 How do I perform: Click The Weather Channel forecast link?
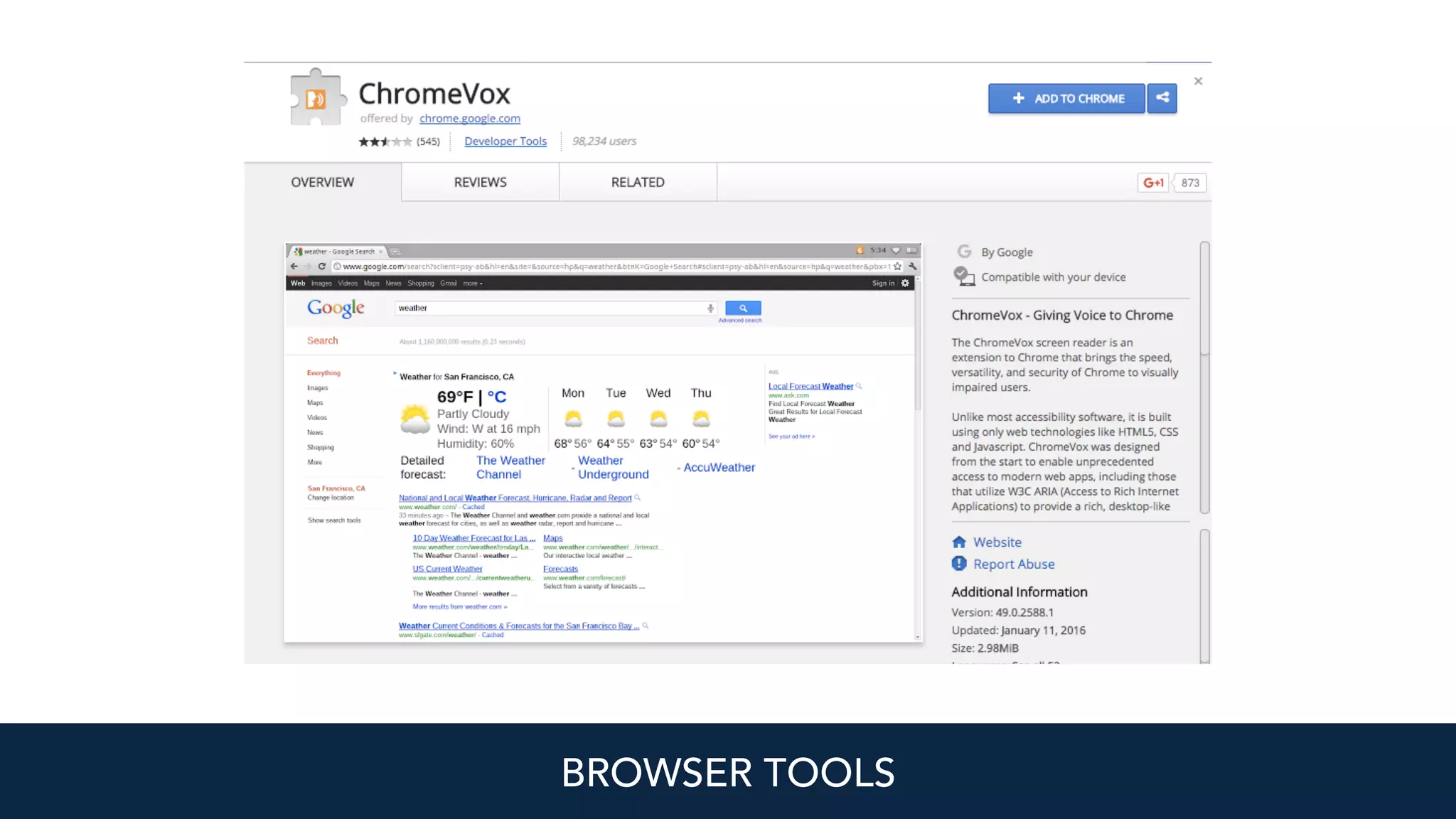[510, 467]
